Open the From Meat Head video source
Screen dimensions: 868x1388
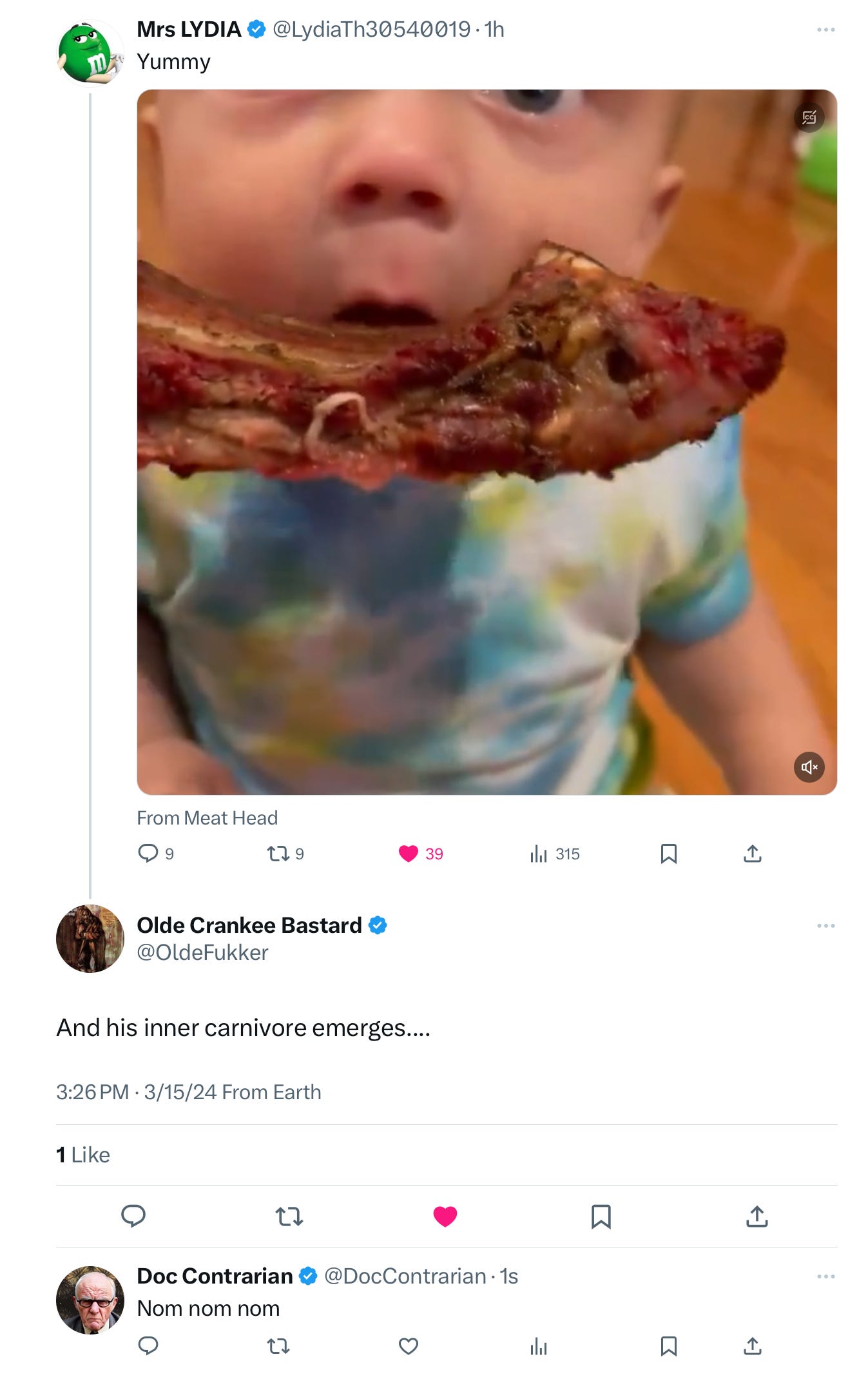pos(207,817)
